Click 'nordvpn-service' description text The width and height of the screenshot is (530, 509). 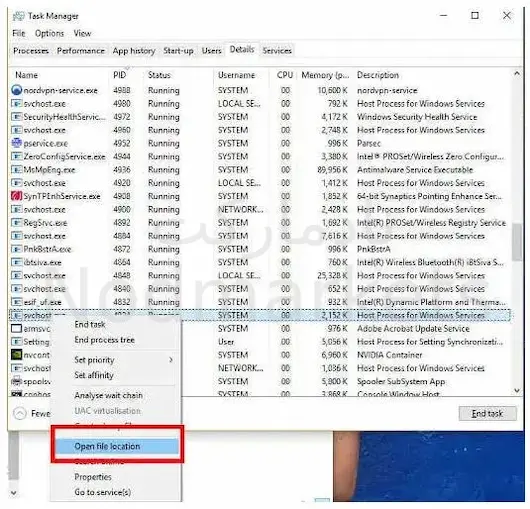coord(387,90)
